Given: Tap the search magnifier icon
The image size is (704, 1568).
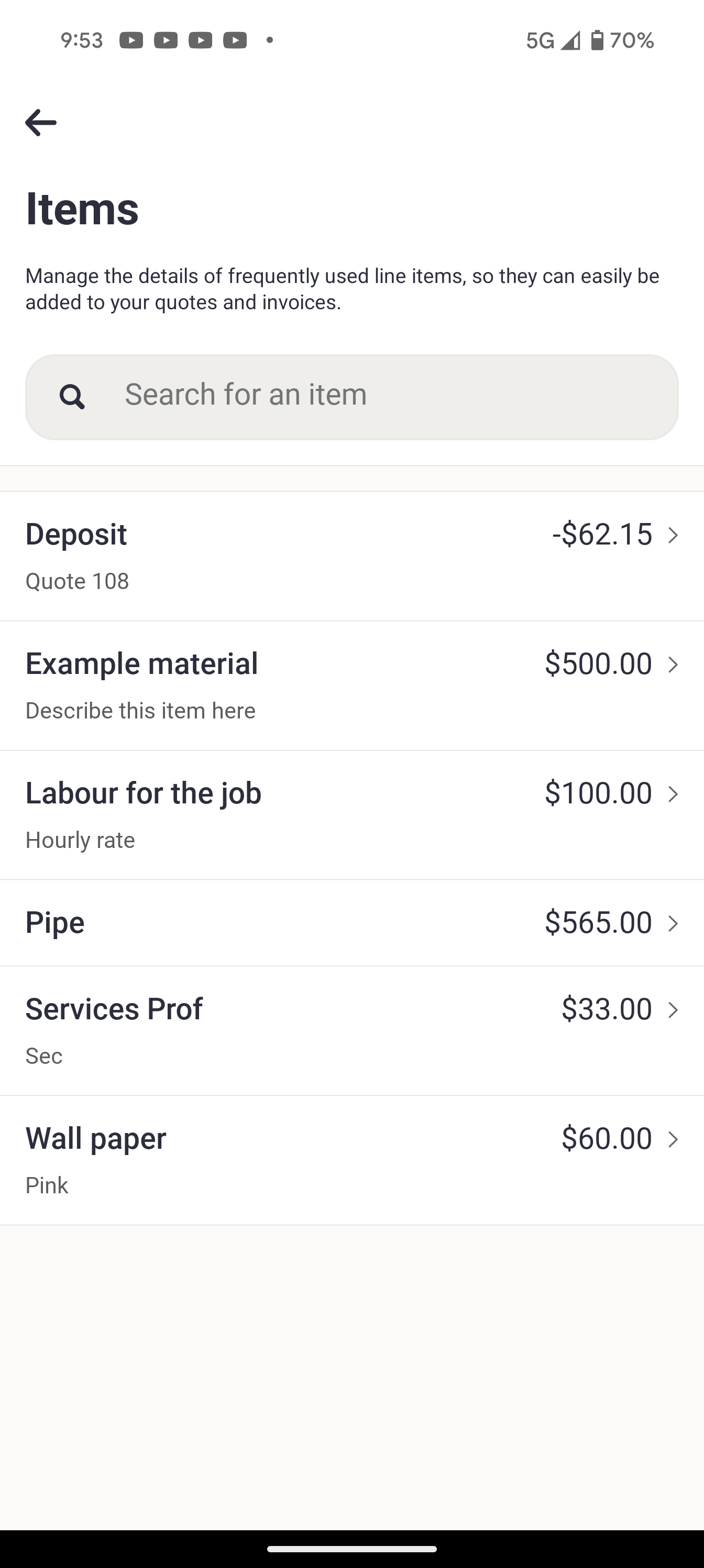Looking at the screenshot, I should pos(72,396).
